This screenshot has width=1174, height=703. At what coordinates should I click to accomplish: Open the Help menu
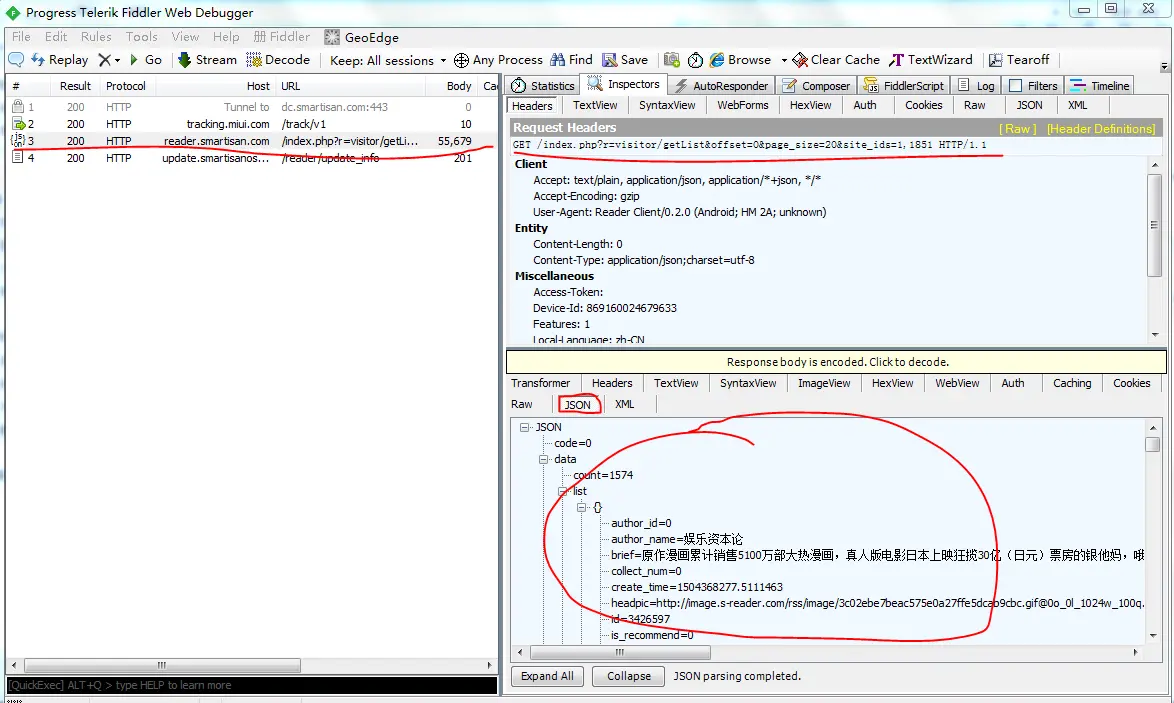tap(225, 37)
